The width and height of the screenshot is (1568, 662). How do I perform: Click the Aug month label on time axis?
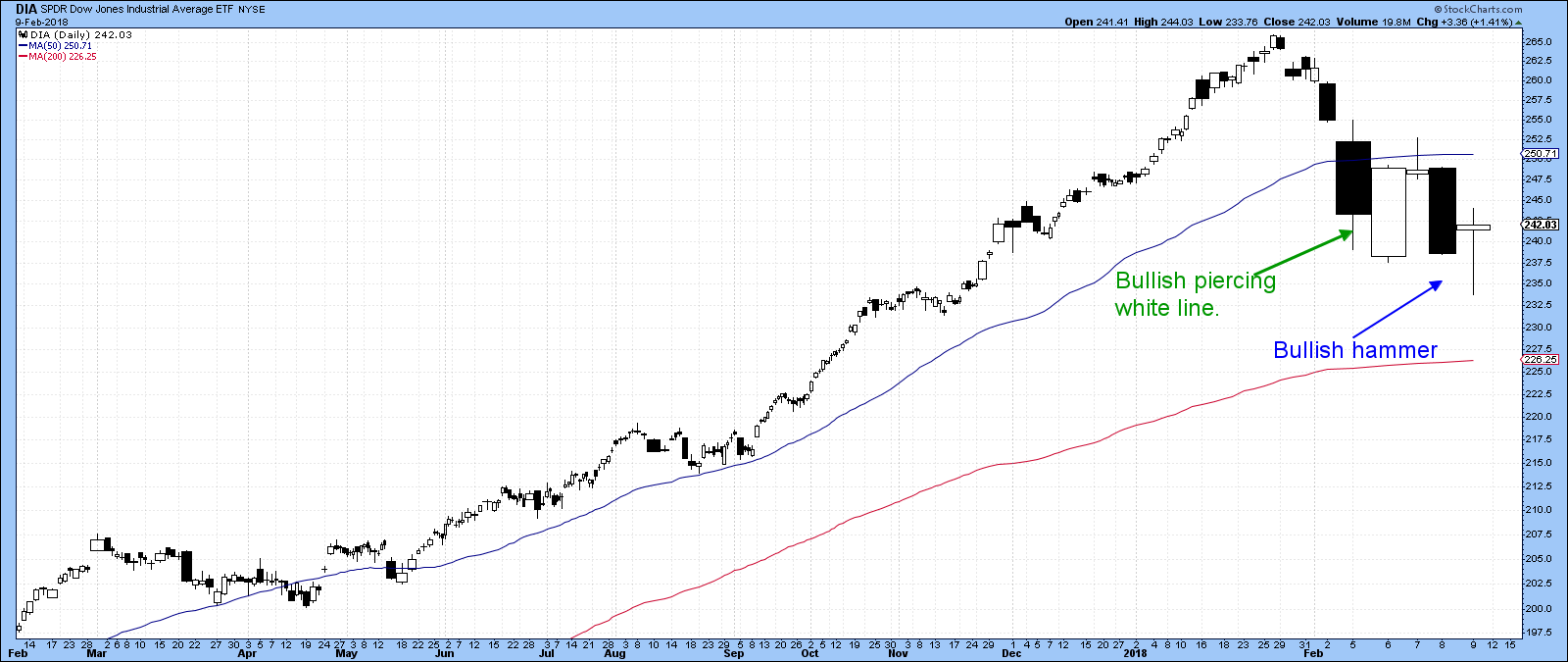tap(614, 653)
